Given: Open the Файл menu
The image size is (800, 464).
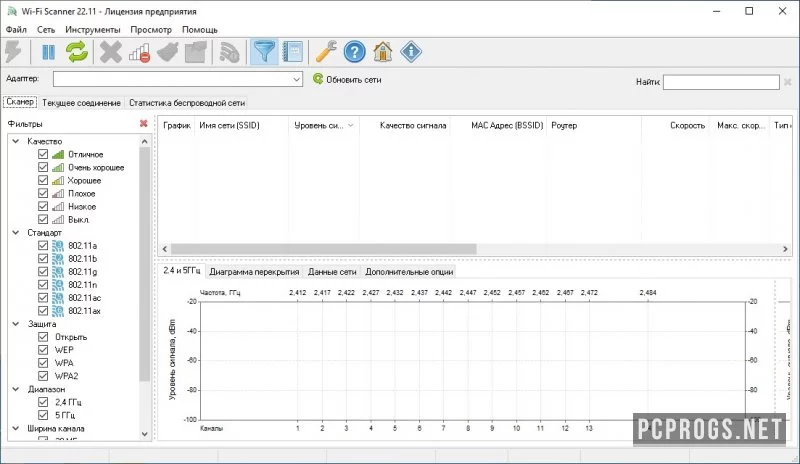Looking at the screenshot, I should [x=16, y=30].
